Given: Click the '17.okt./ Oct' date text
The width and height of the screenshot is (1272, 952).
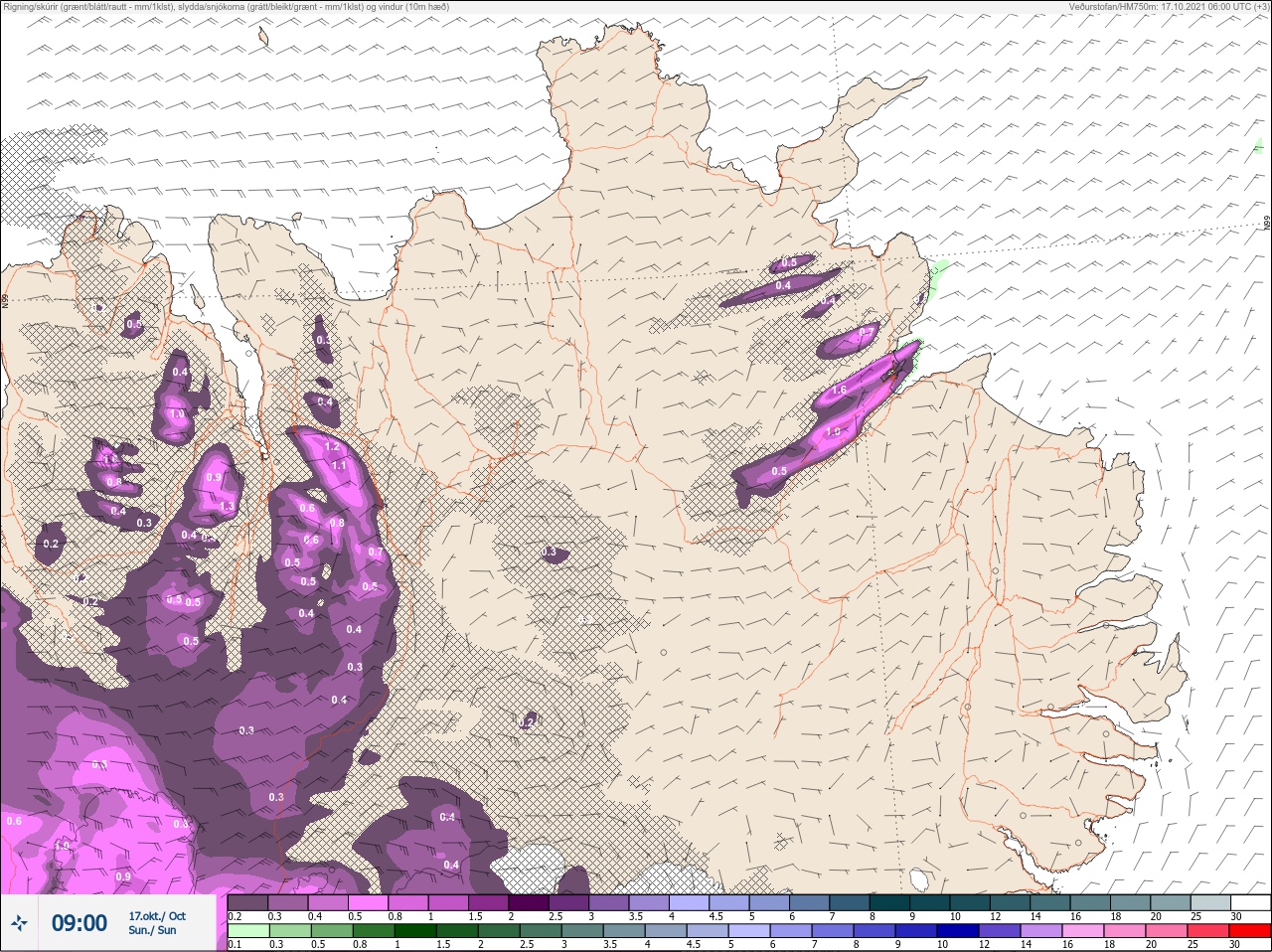Looking at the screenshot, I should point(157,916).
